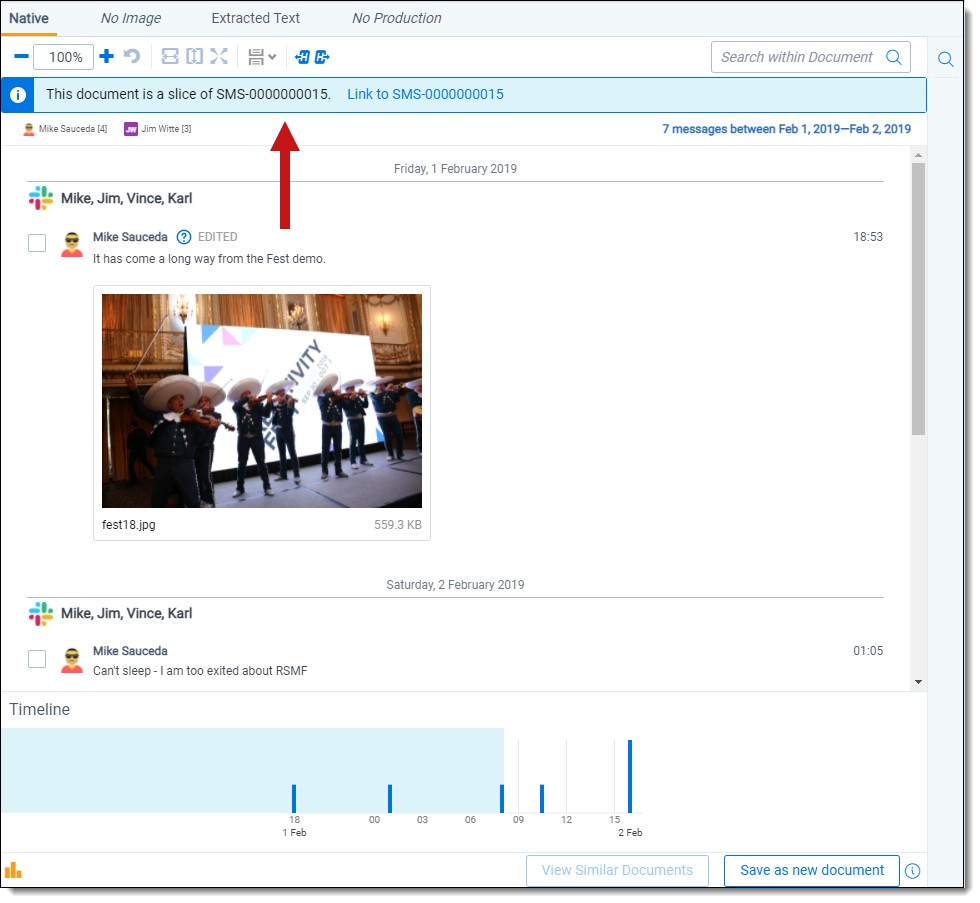The width and height of the screenshot is (980, 903).
Task: Check the 18:53 Mike Sauceda message box
Action: tap(37, 243)
